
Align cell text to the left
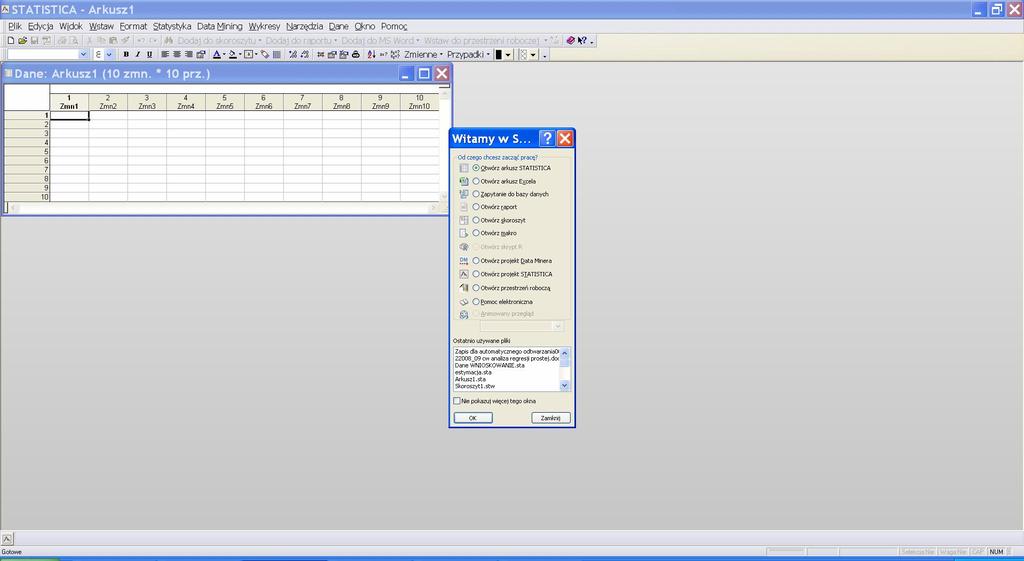pos(165,55)
